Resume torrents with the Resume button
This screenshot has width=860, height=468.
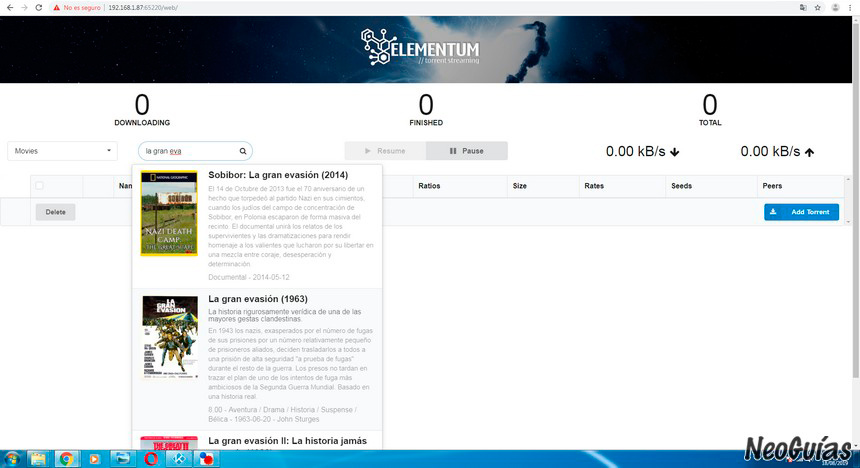pyautogui.click(x=385, y=151)
